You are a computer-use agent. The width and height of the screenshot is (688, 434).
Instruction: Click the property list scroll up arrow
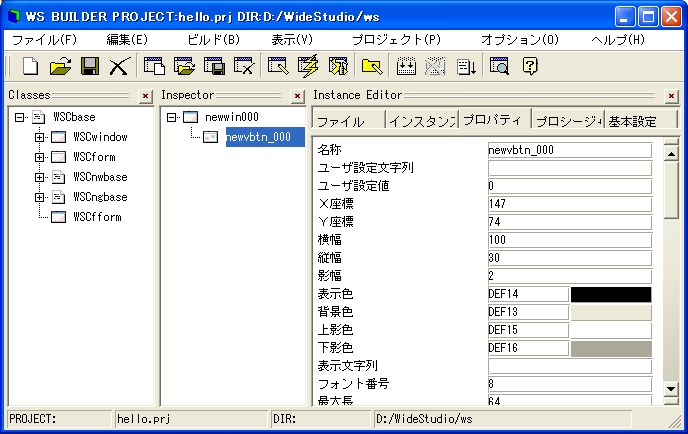click(x=671, y=154)
